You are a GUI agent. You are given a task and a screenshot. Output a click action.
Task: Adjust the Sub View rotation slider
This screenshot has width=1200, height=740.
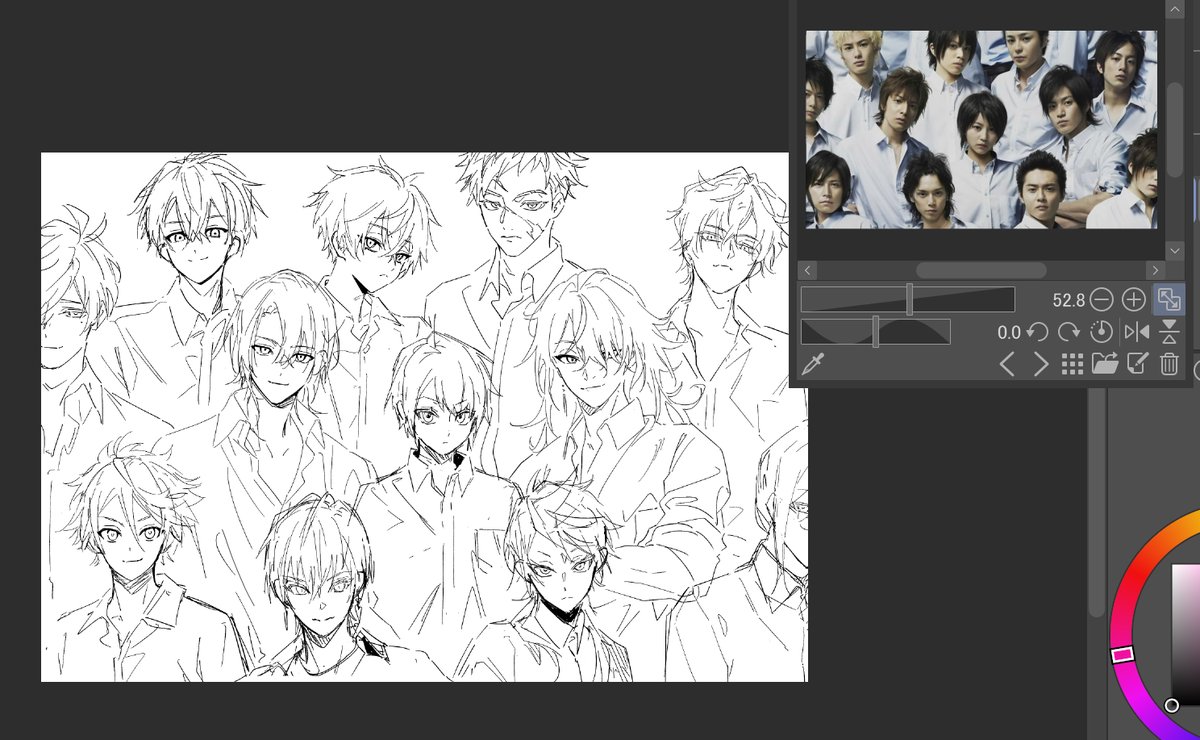(x=876, y=332)
